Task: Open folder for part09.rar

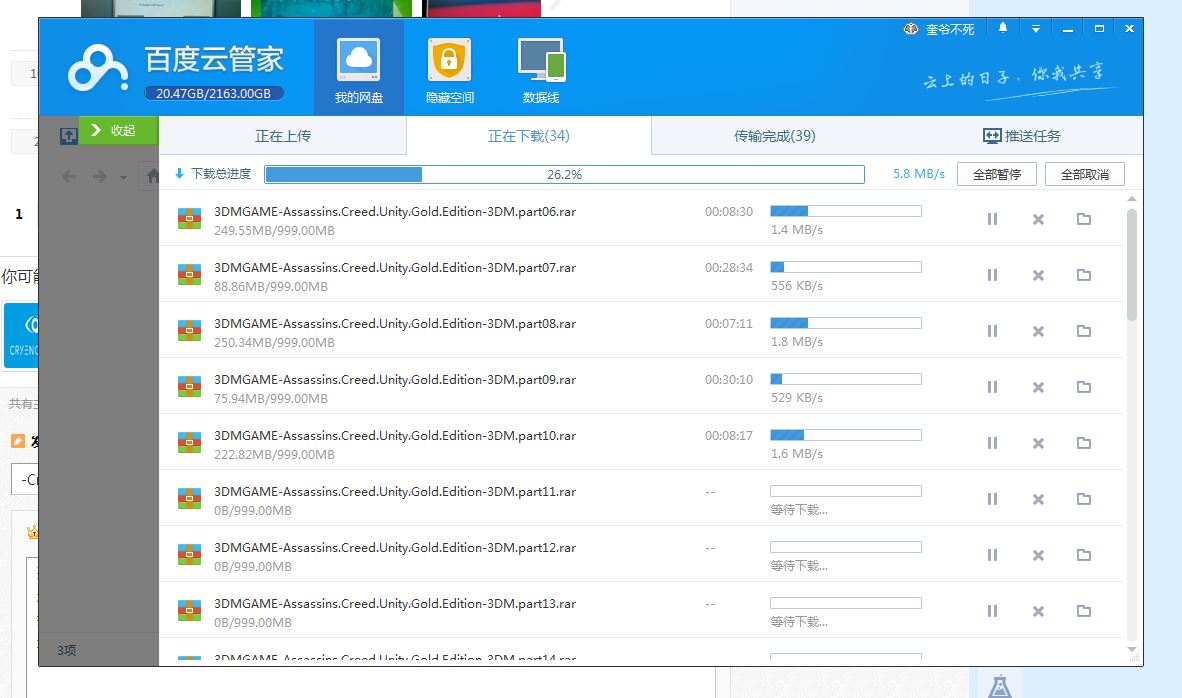Action: (x=1084, y=386)
